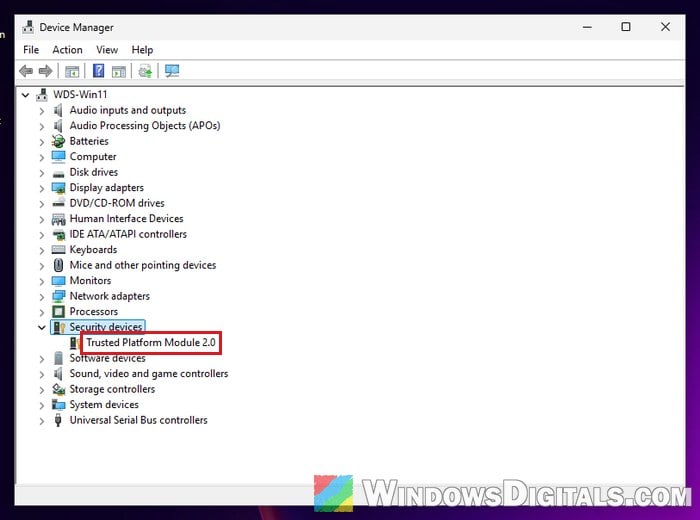Expand the Software devices arrow
The width and height of the screenshot is (700, 520).
click(x=42, y=359)
